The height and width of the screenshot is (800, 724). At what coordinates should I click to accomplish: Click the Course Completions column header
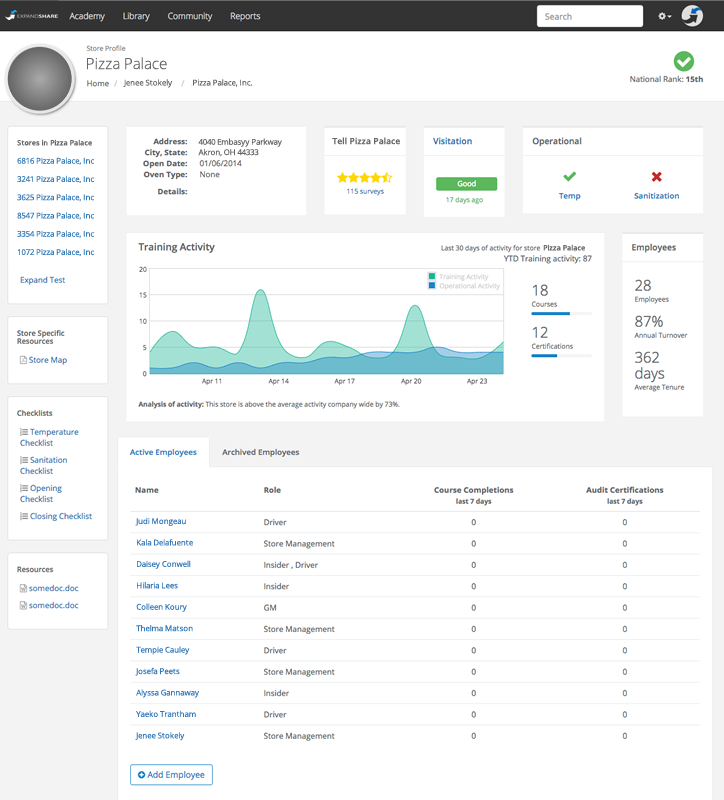pos(473,495)
